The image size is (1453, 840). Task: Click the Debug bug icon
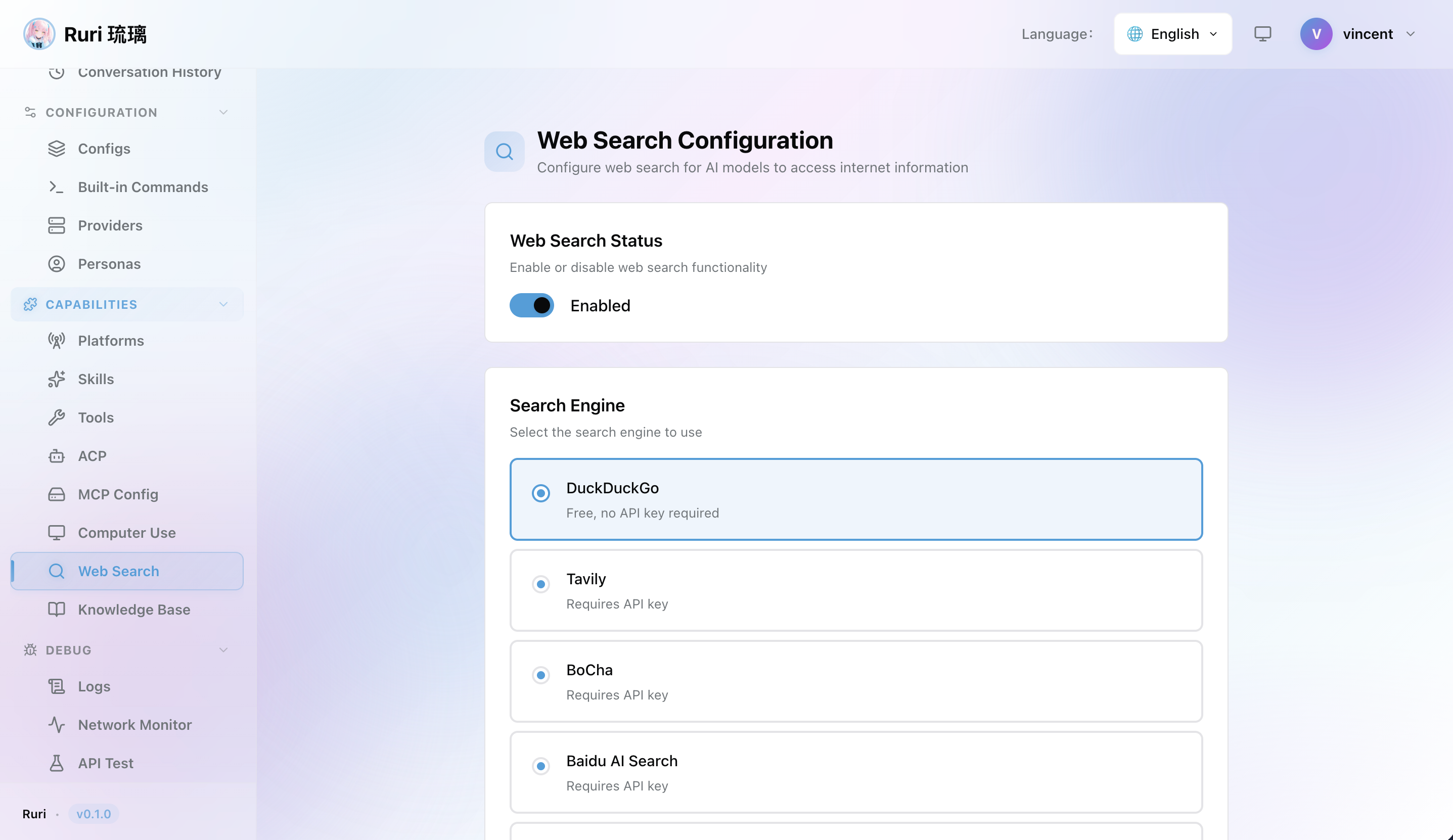(30, 650)
